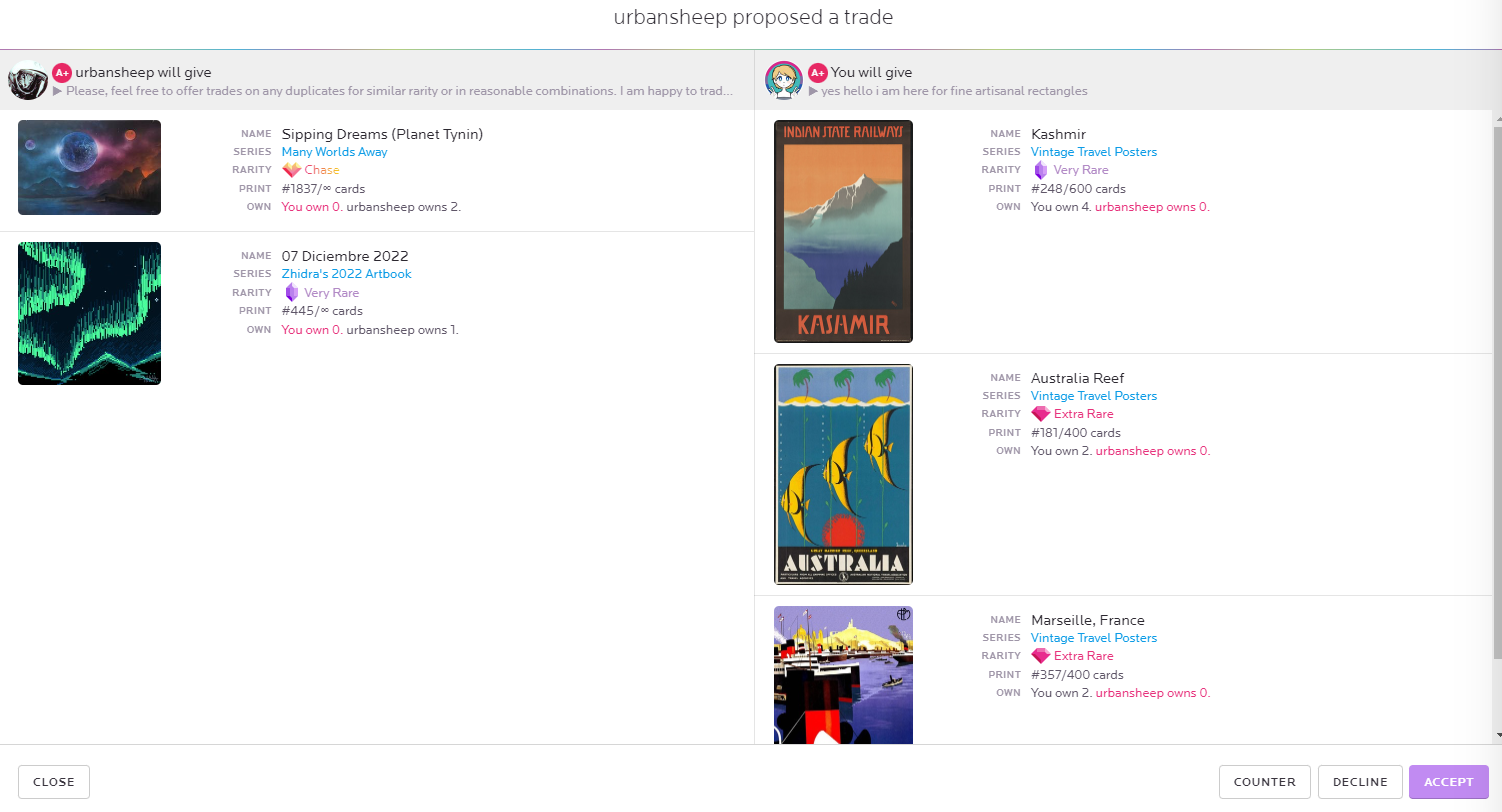Screen dimensions: 1502x812
Task: Click the Chase rarity gem icon
Action: 291,170
